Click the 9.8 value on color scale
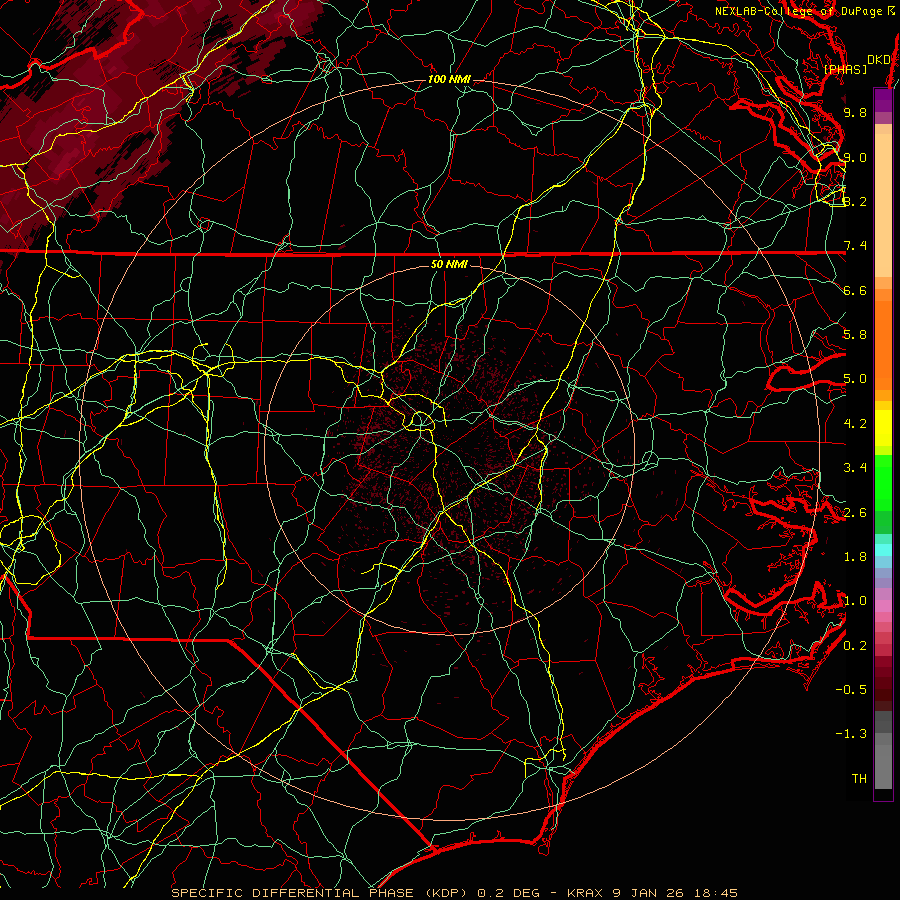Screen dimensions: 900x900 tap(855, 112)
